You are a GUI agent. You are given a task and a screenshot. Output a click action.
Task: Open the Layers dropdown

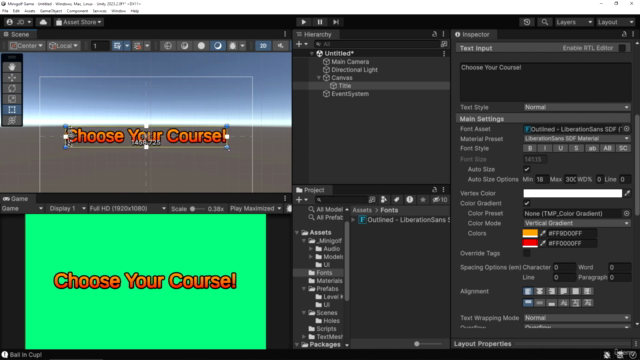[573, 22]
